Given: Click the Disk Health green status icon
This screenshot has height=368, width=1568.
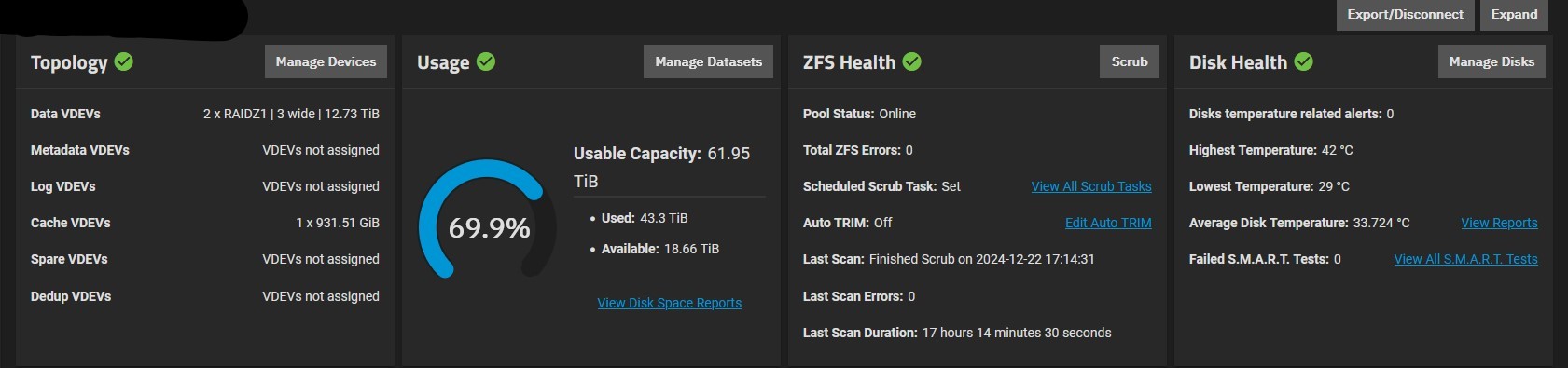Looking at the screenshot, I should click(1304, 61).
